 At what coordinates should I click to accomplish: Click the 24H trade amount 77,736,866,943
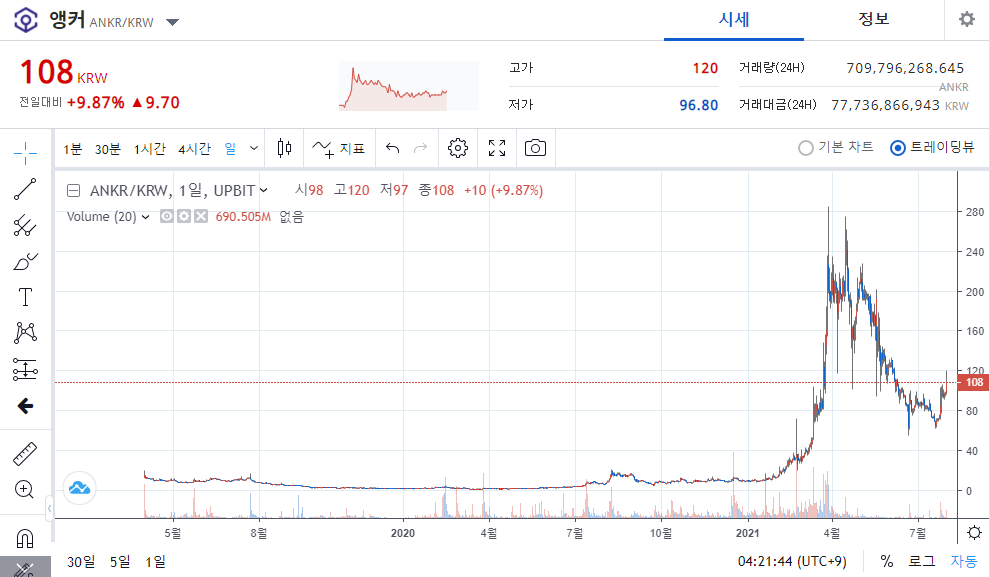(x=885, y=105)
